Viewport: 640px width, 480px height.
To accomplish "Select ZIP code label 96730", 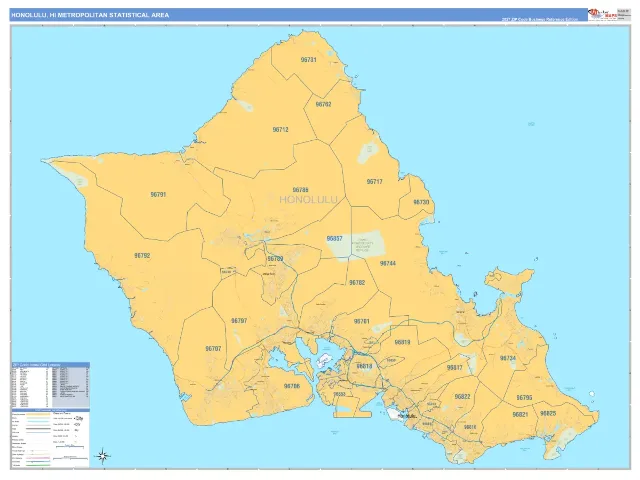I will tap(421, 202).
